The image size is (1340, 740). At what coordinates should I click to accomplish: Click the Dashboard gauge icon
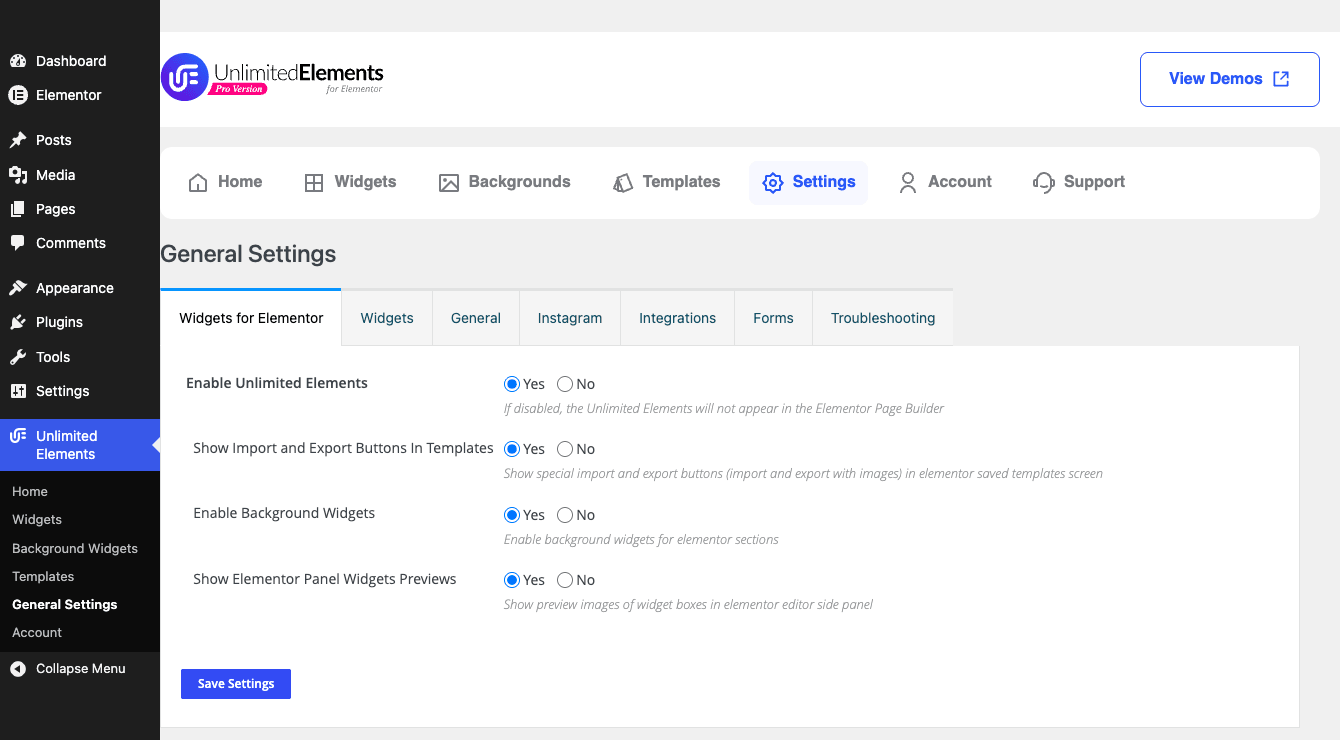tap(18, 61)
